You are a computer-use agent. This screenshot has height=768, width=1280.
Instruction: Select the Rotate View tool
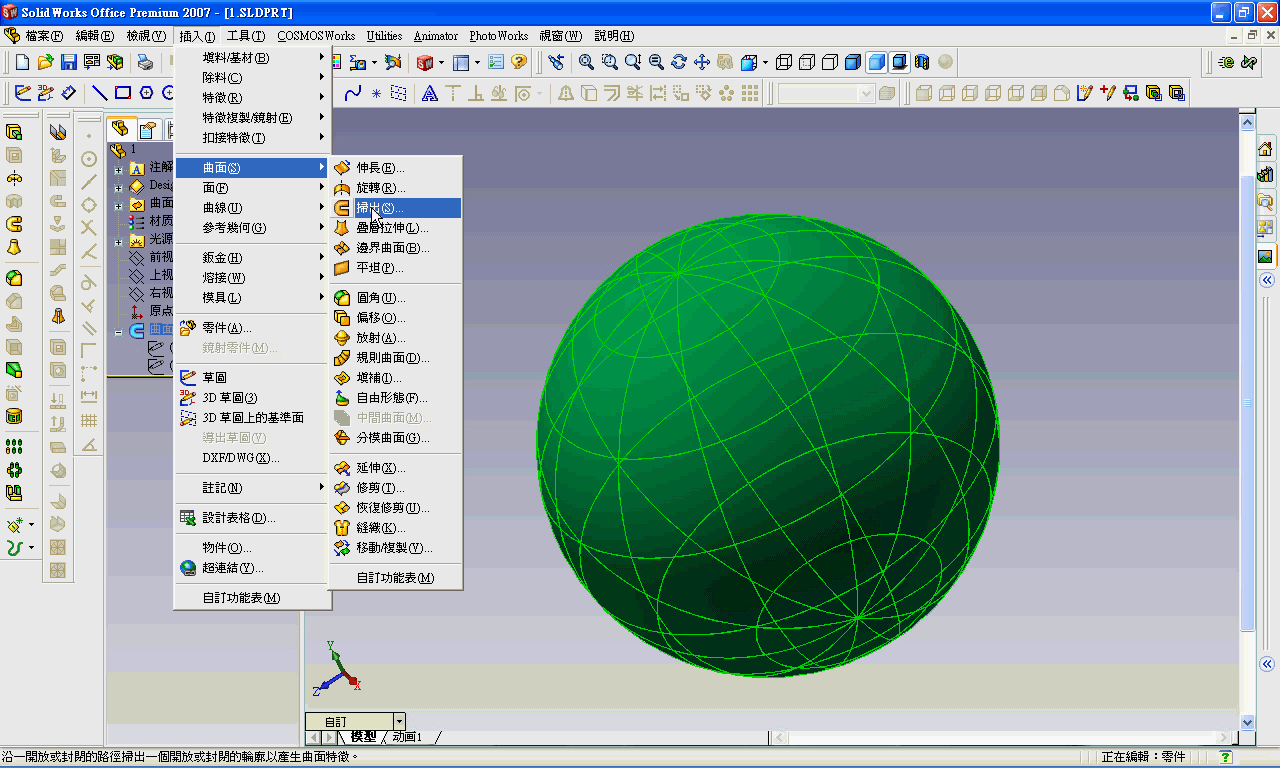678,61
